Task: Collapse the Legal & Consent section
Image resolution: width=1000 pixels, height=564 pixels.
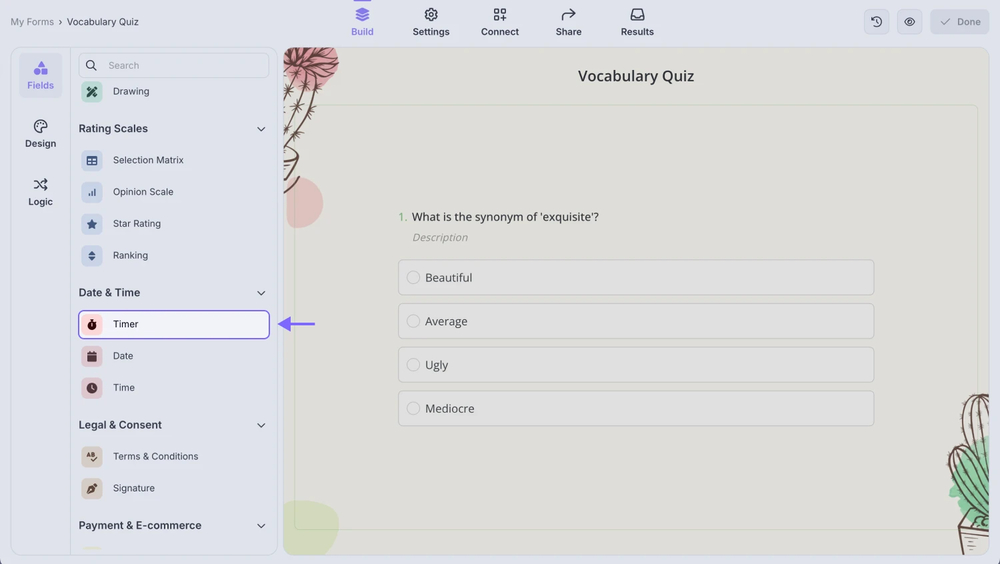Action: pos(261,425)
